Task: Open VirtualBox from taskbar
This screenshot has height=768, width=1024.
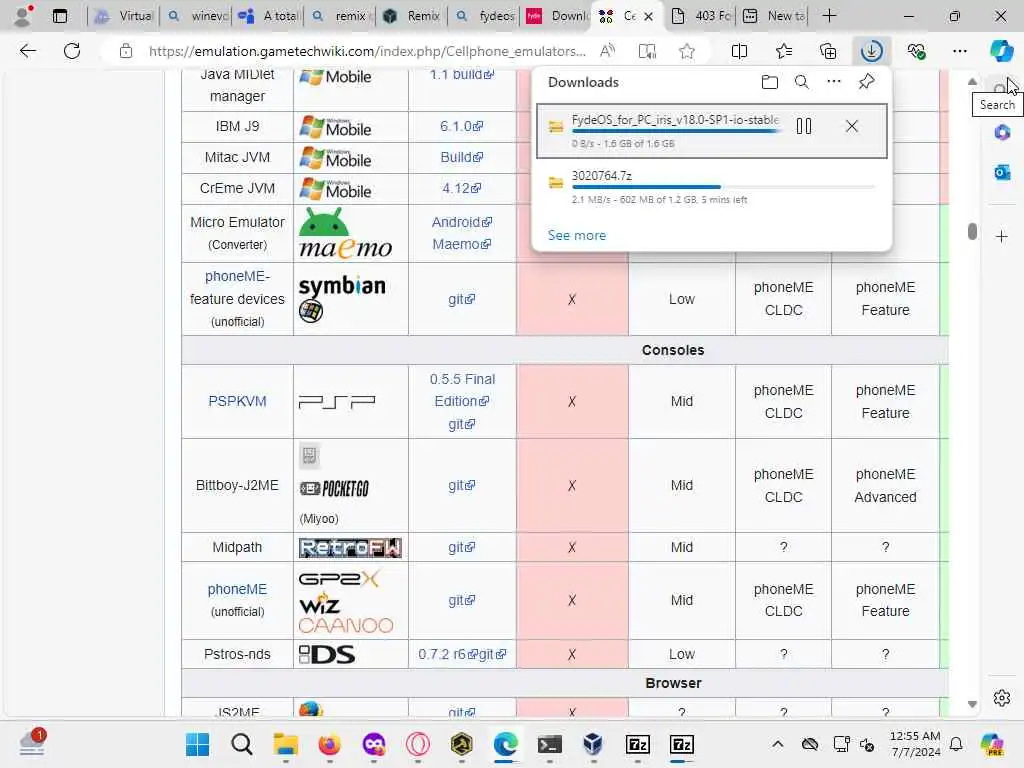Action: [594, 744]
